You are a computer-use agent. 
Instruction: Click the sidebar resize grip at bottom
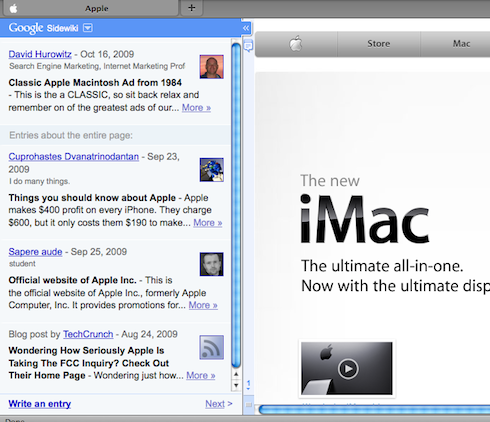tap(248, 405)
